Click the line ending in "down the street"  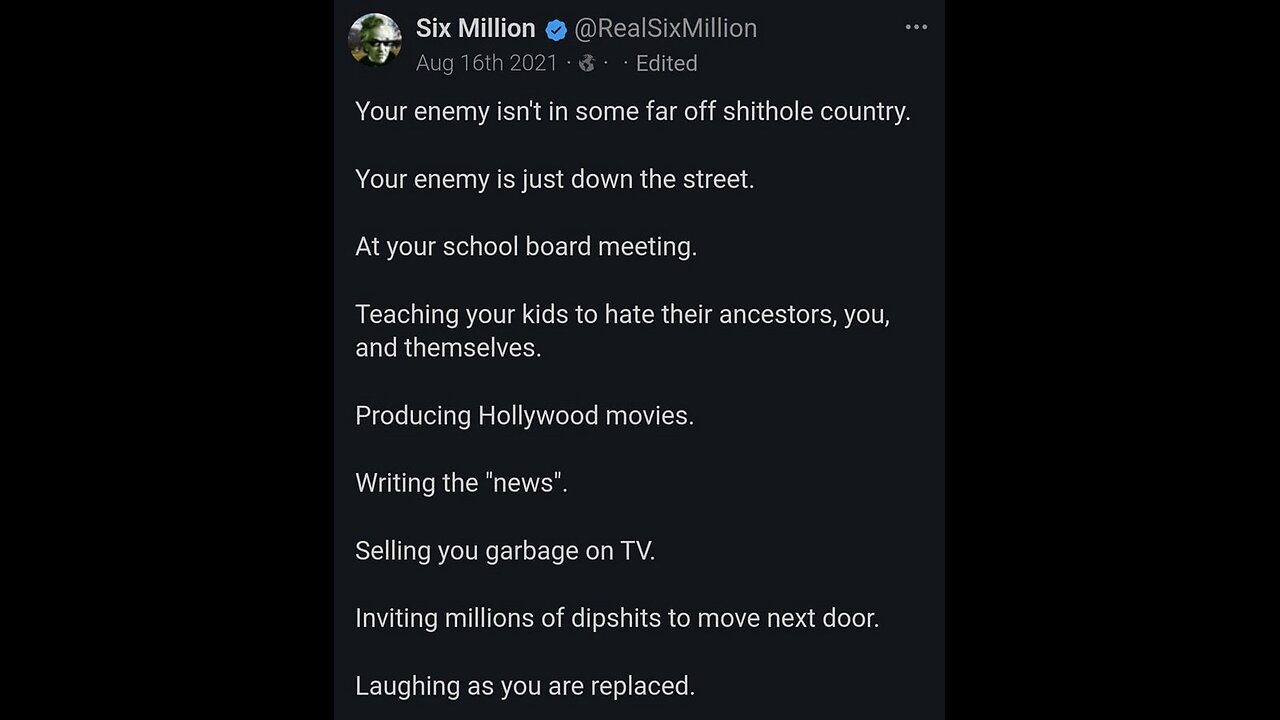tap(554, 179)
